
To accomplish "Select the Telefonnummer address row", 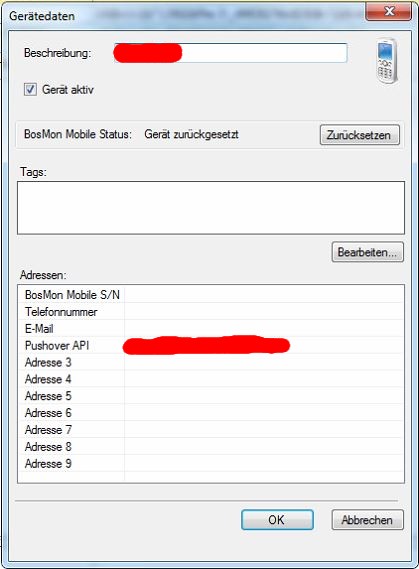I will pyautogui.click(x=211, y=312).
